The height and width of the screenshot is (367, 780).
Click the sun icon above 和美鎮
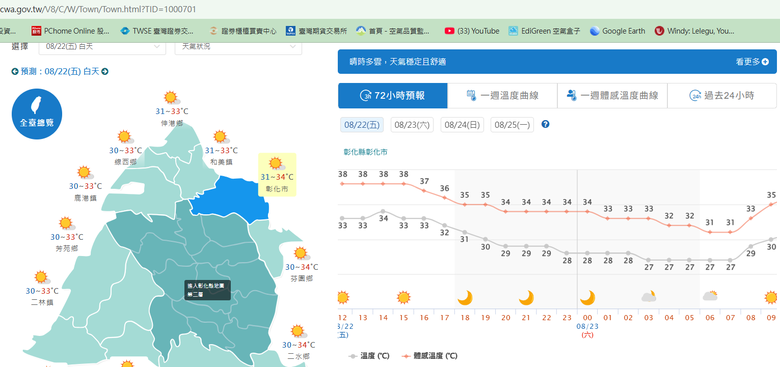220,137
